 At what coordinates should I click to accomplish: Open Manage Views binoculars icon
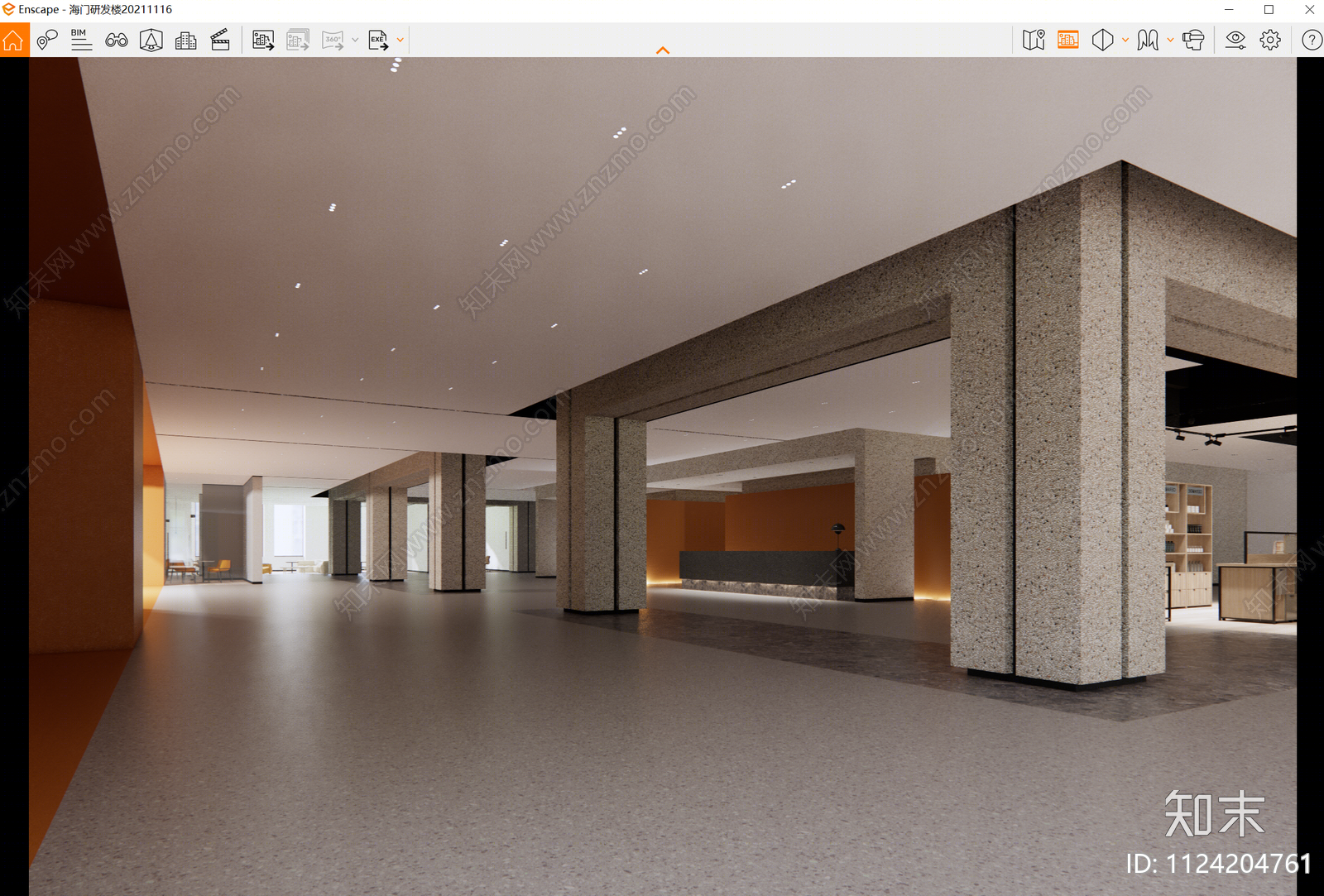point(117,40)
